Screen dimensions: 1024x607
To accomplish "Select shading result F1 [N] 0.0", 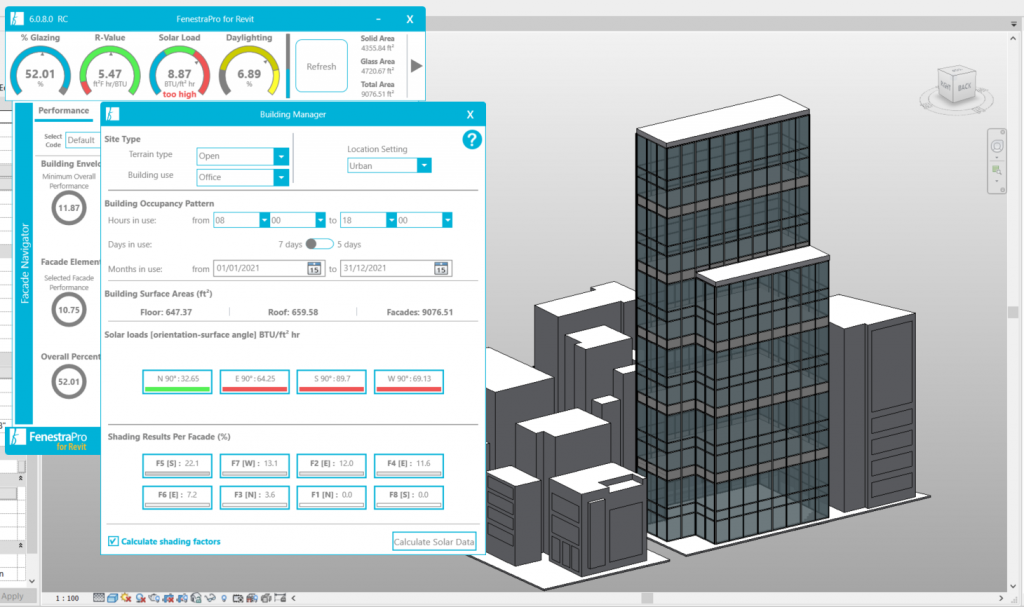I will pos(332,497).
